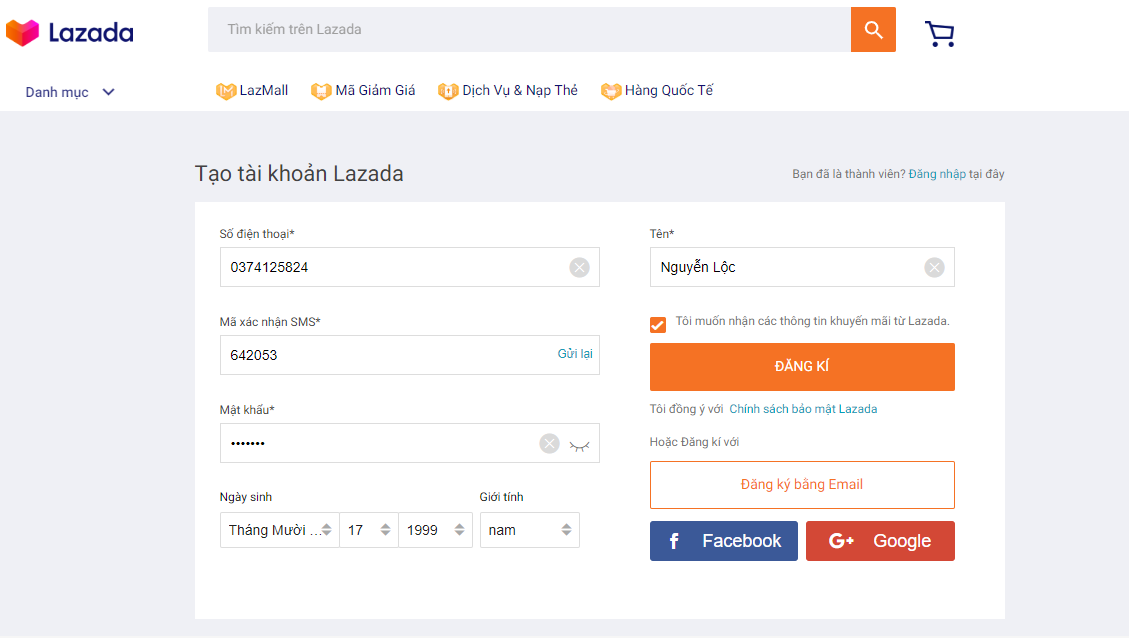The image size is (1131, 638).
Task: Click Đăng ký bằng Email button
Action: pyautogui.click(x=802, y=484)
